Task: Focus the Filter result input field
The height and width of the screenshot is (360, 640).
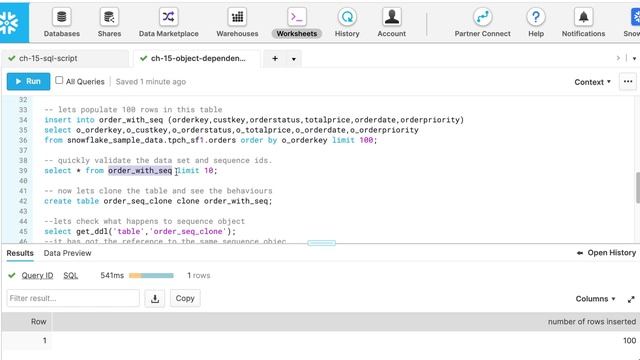Action: coord(73,298)
